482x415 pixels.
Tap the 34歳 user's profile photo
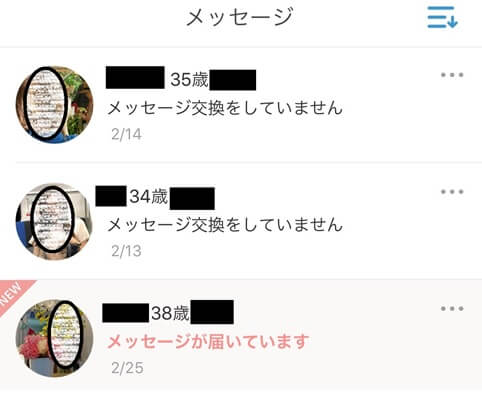[55, 221]
